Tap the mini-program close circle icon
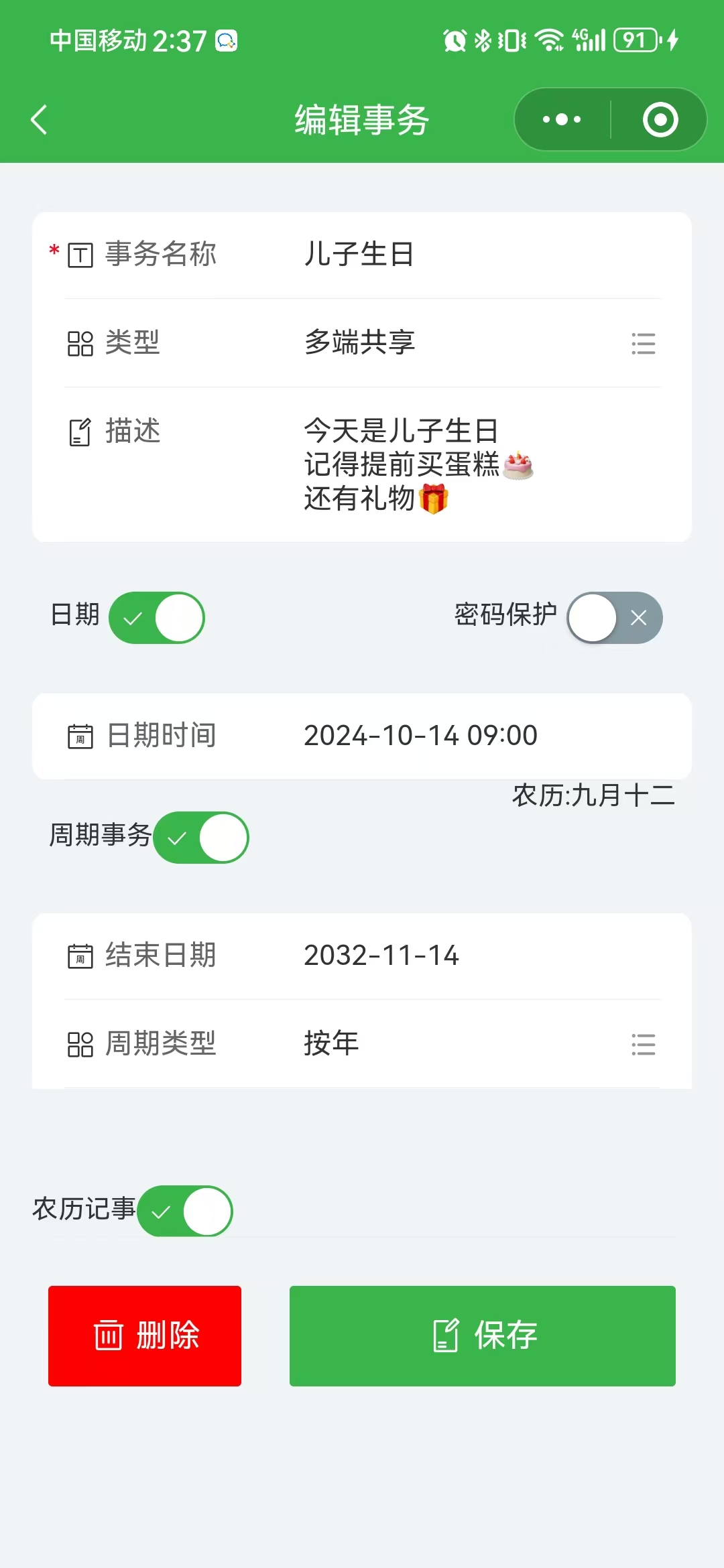The height and width of the screenshot is (1568, 724). [x=660, y=120]
